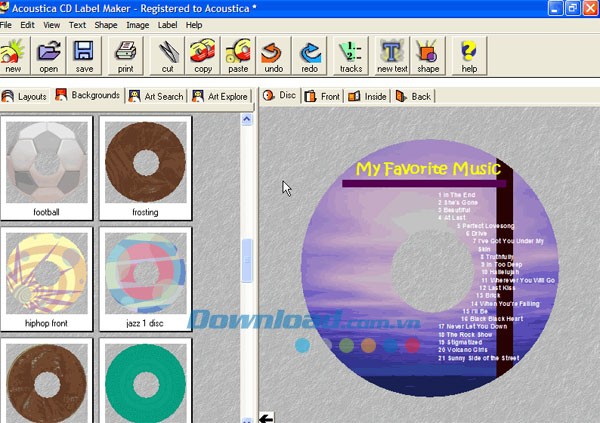This screenshot has height=423, width=600.
Task: Open the Label menu
Action: pyautogui.click(x=167, y=25)
